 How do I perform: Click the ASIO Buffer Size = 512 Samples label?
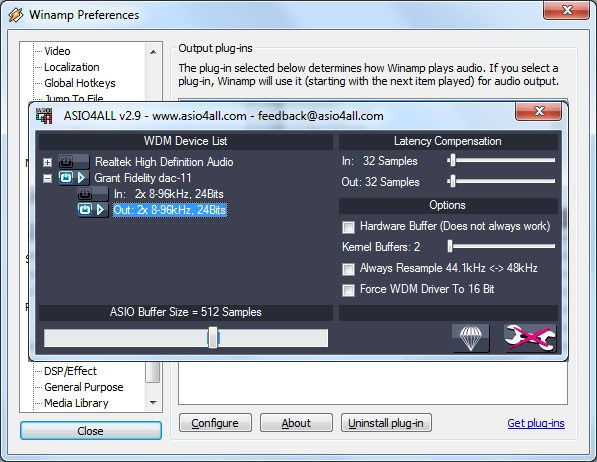click(185, 312)
